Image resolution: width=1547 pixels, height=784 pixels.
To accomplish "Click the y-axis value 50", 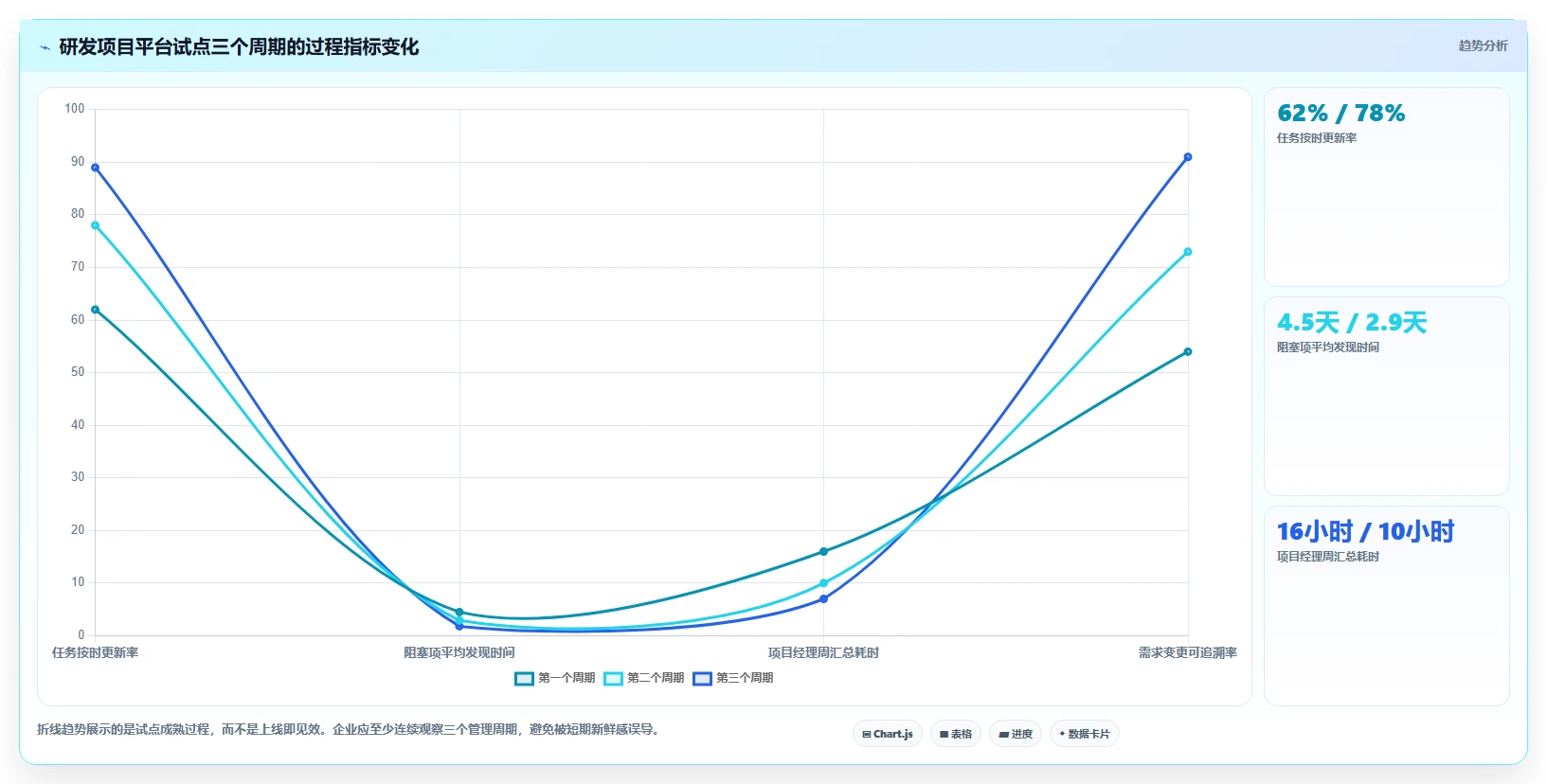I will pyautogui.click(x=78, y=372).
